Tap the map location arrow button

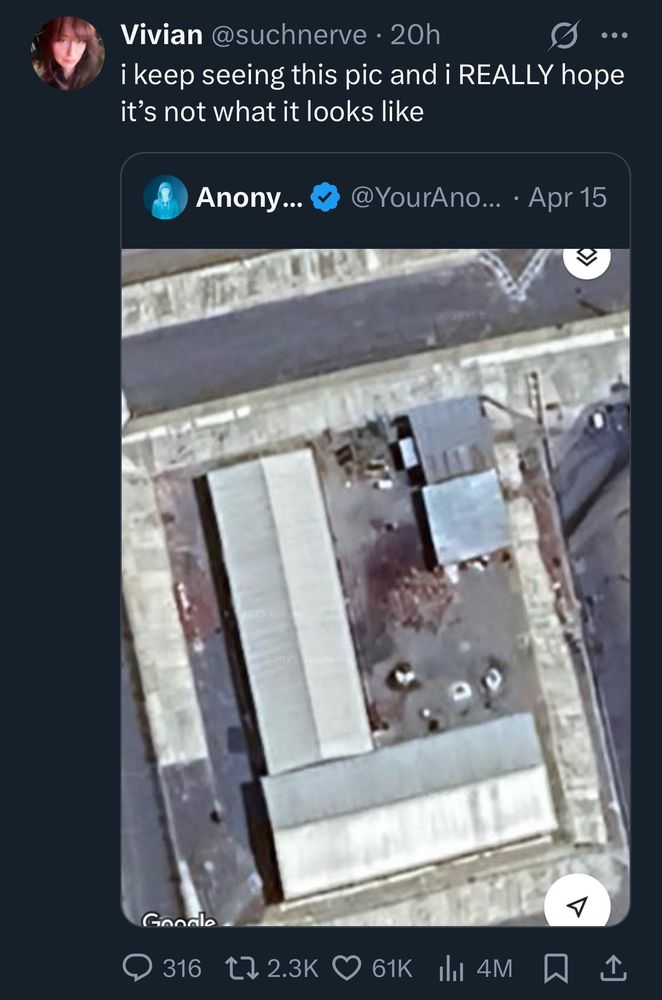(x=577, y=905)
